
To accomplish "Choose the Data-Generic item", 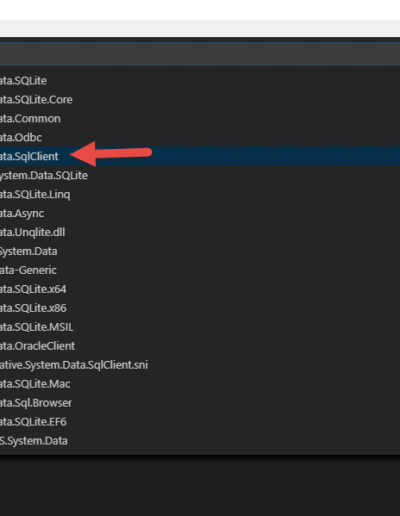I will click(x=200, y=270).
